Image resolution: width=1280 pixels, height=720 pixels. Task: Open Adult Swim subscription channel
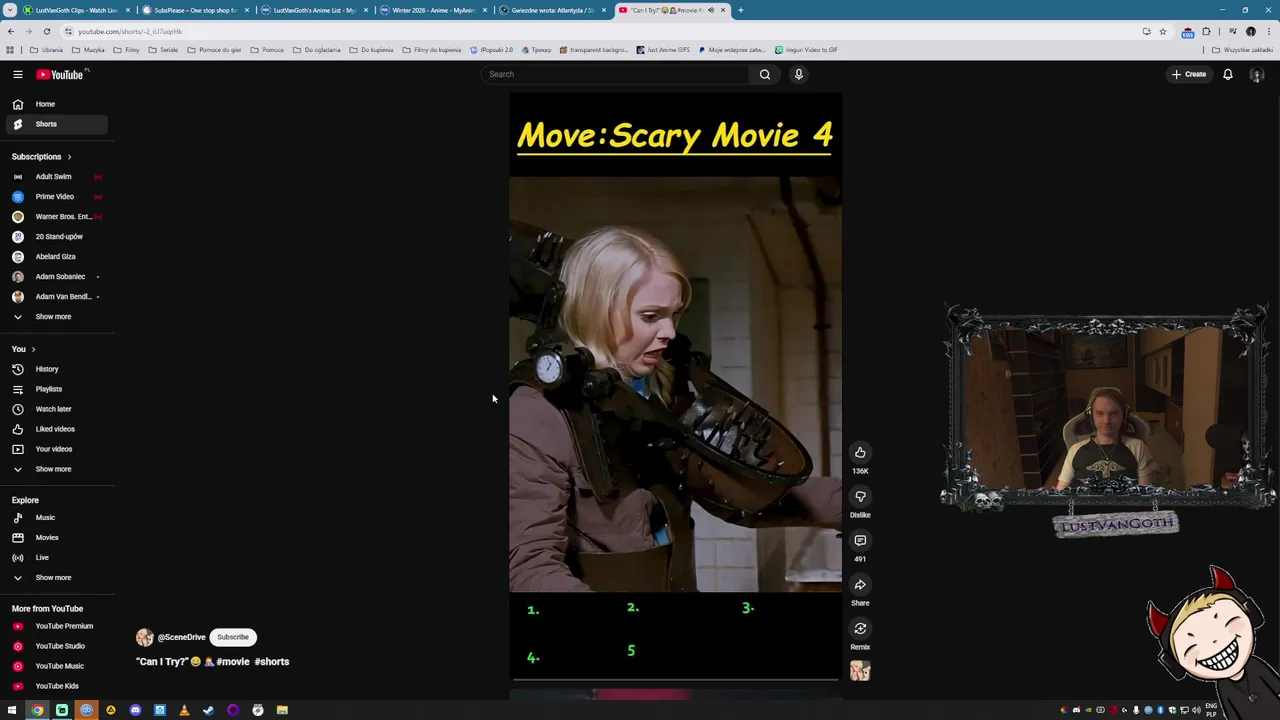(55, 177)
